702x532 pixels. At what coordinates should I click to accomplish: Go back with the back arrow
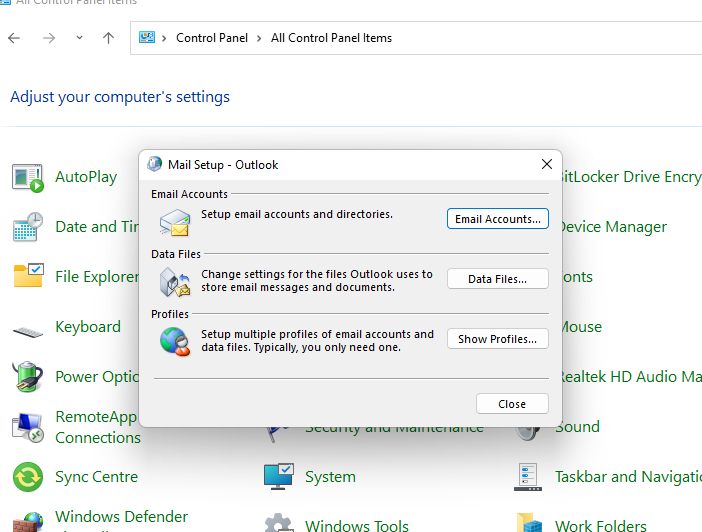tap(14, 38)
